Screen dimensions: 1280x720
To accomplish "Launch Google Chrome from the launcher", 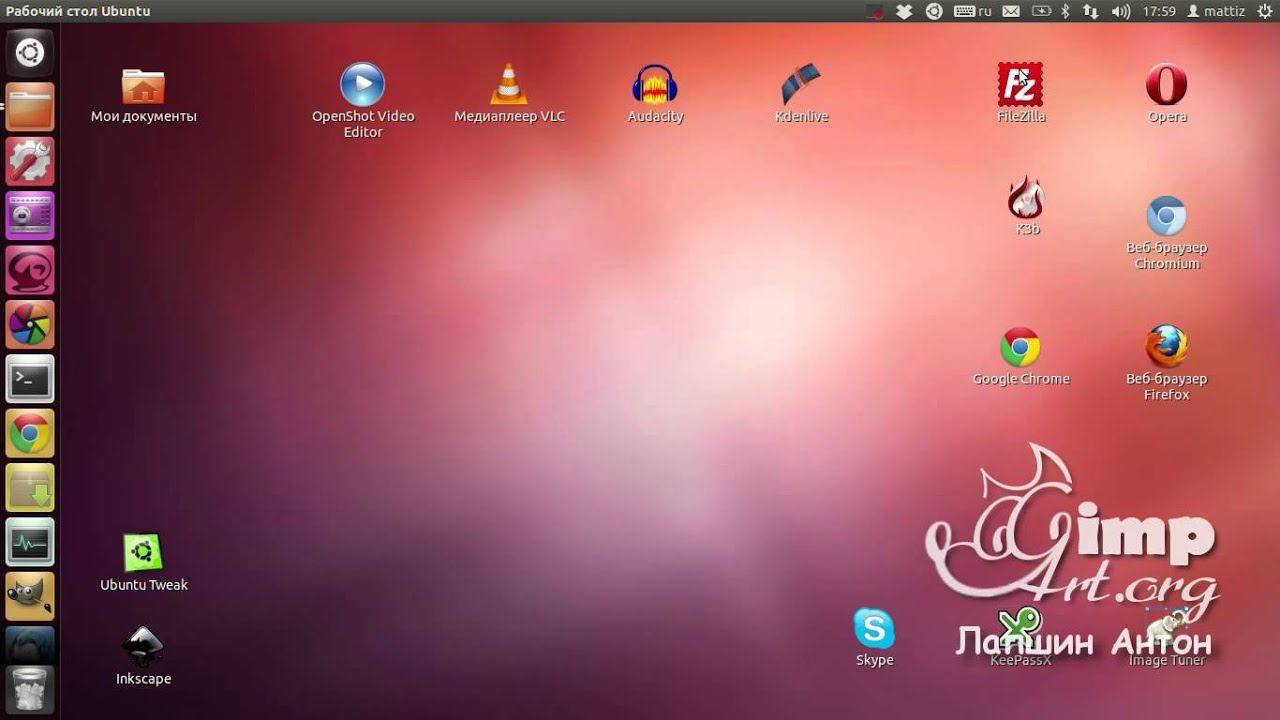I will pos(30,433).
